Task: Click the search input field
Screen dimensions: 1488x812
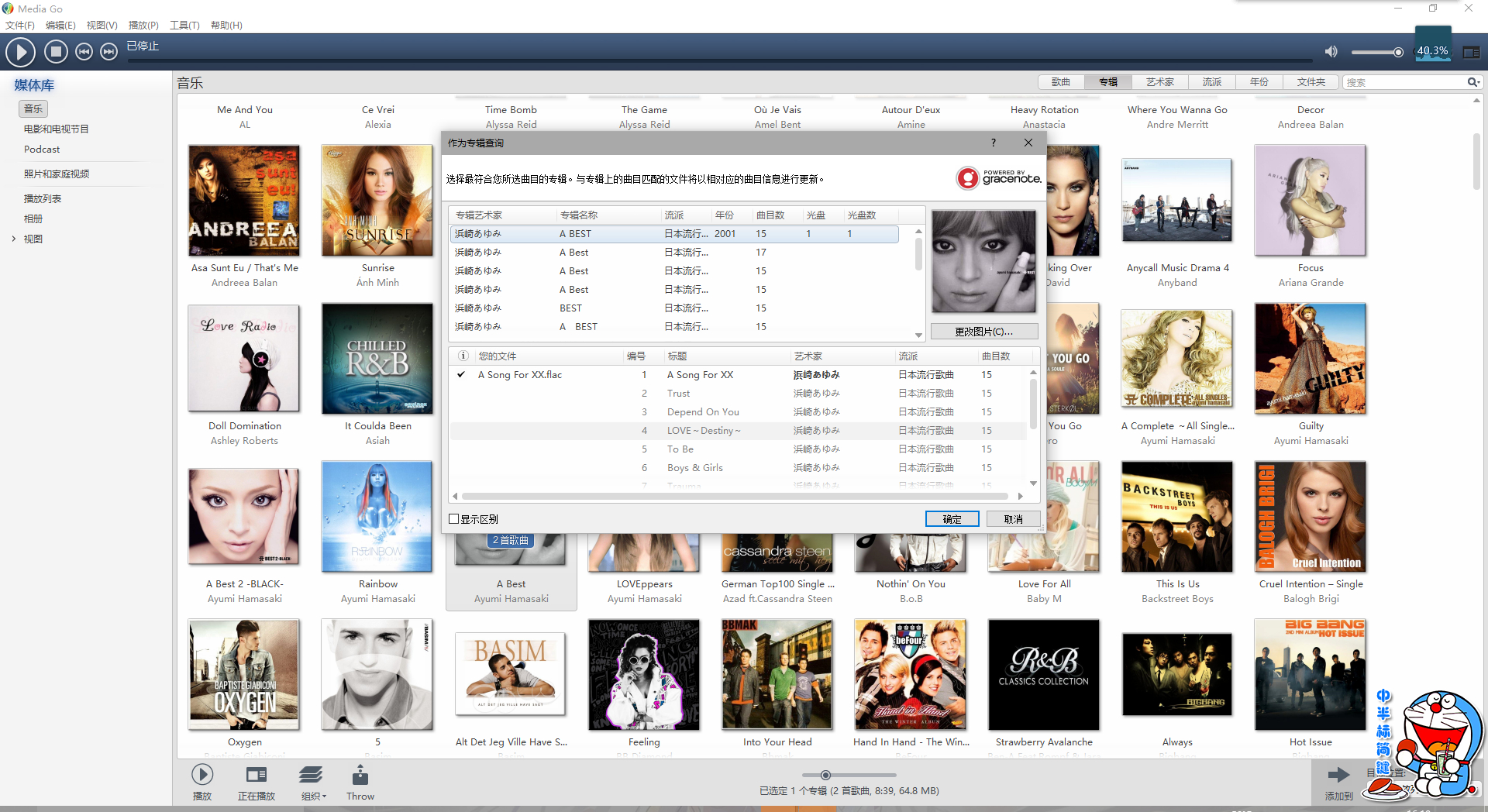Action: [1404, 82]
